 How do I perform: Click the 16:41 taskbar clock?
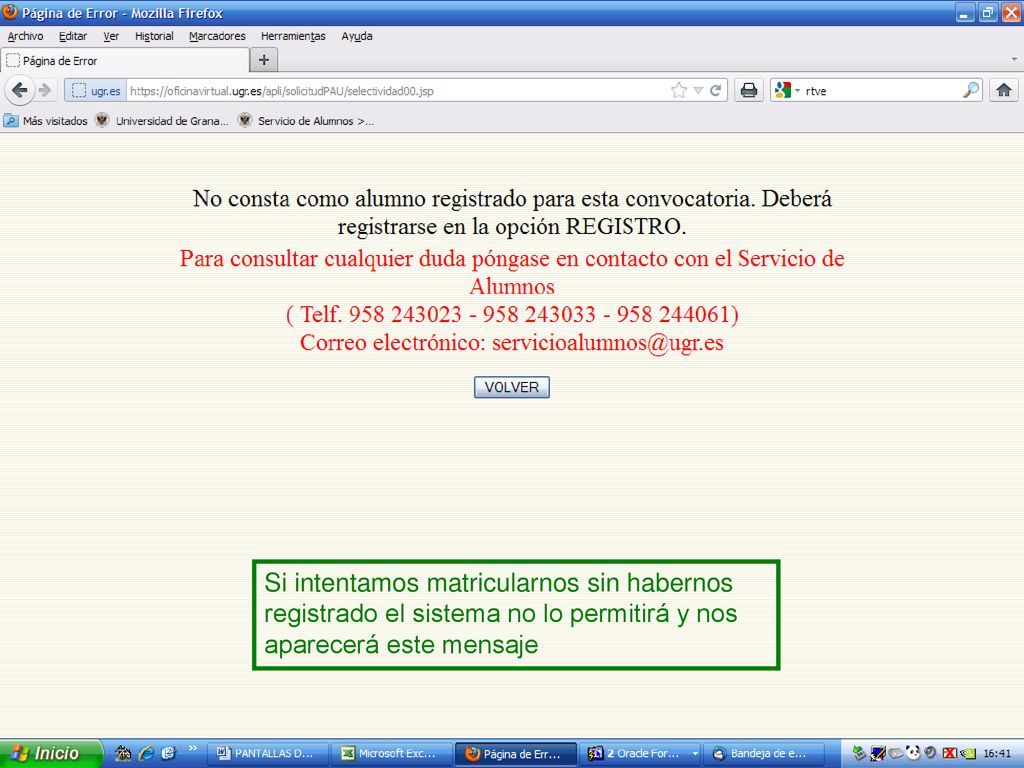click(x=997, y=754)
